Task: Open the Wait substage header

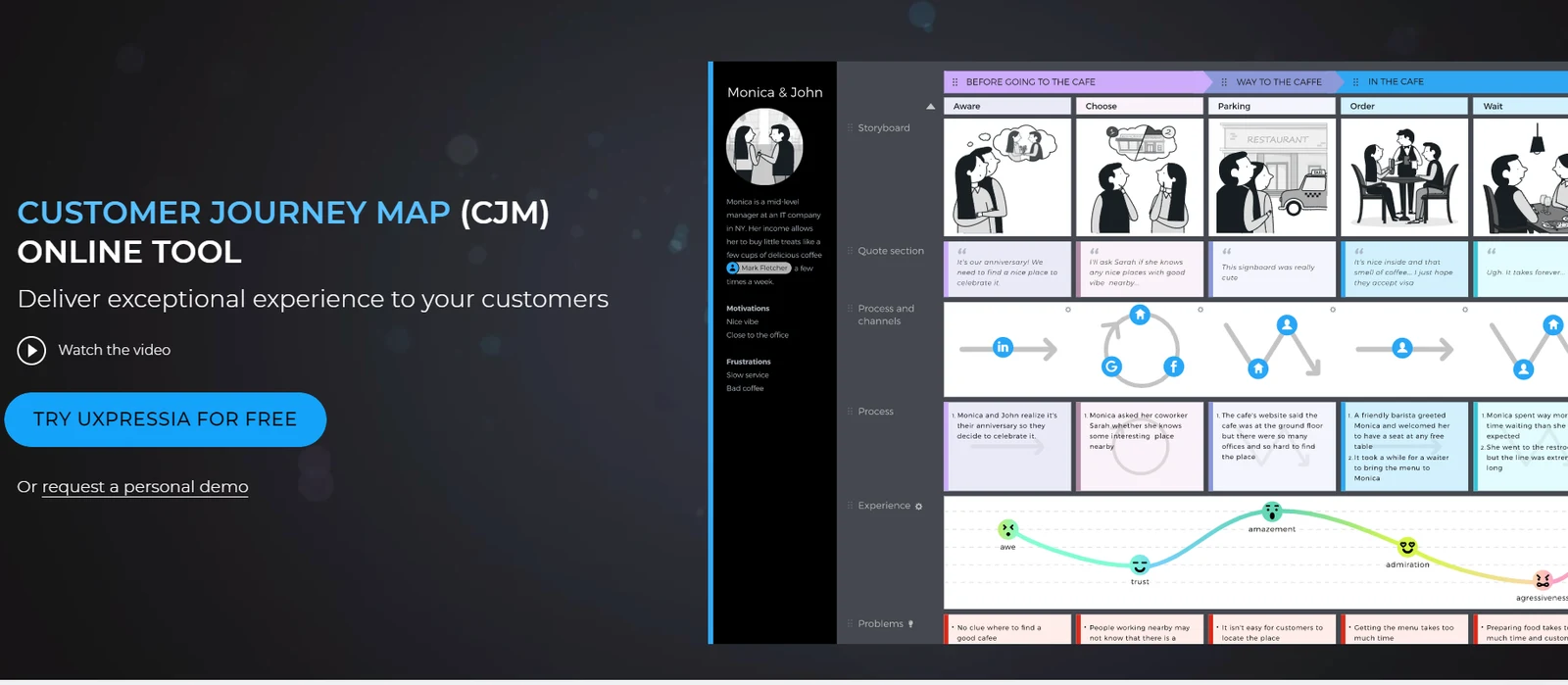Action: pyautogui.click(x=1521, y=106)
